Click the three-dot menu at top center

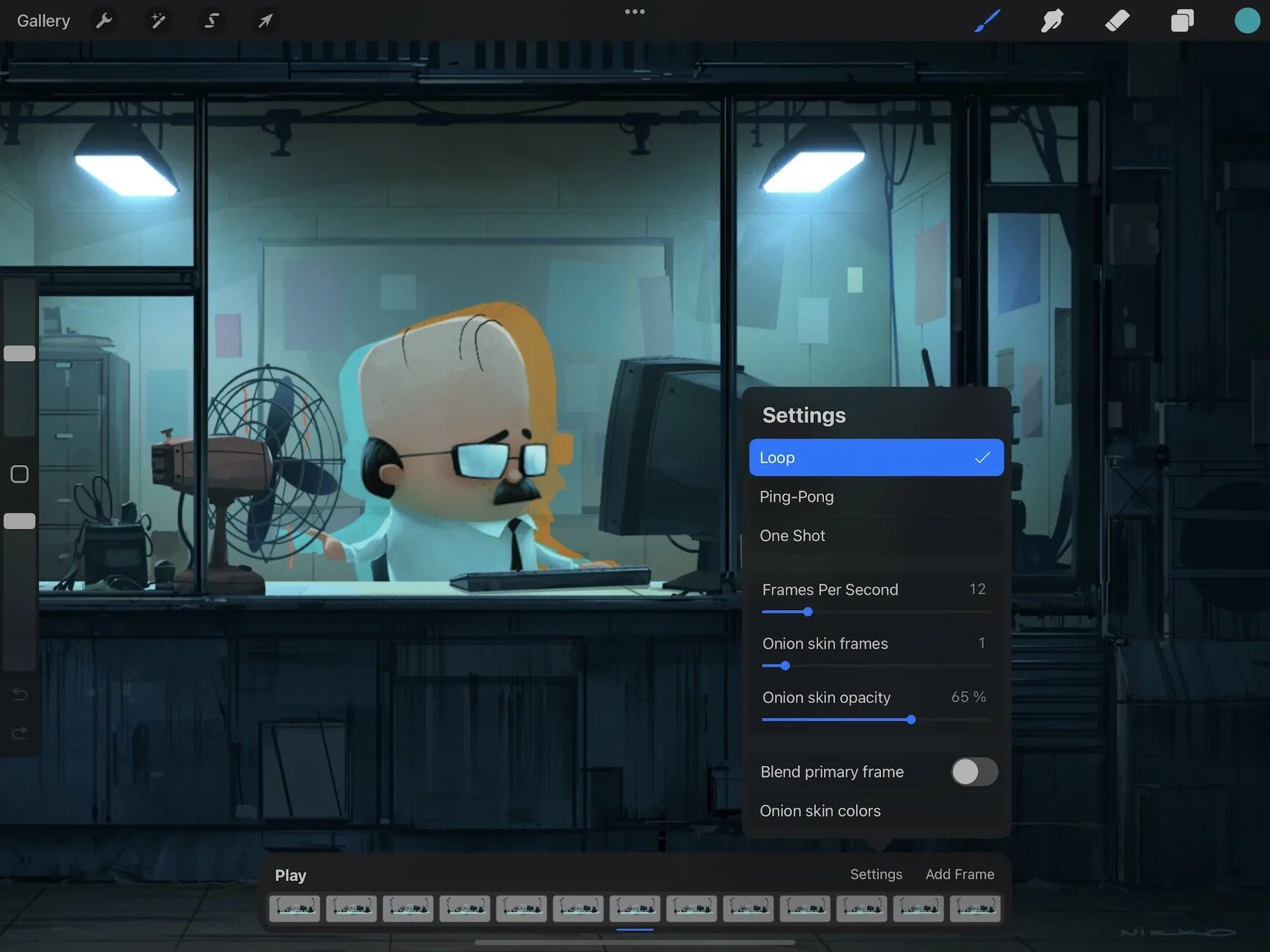coord(635,12)
